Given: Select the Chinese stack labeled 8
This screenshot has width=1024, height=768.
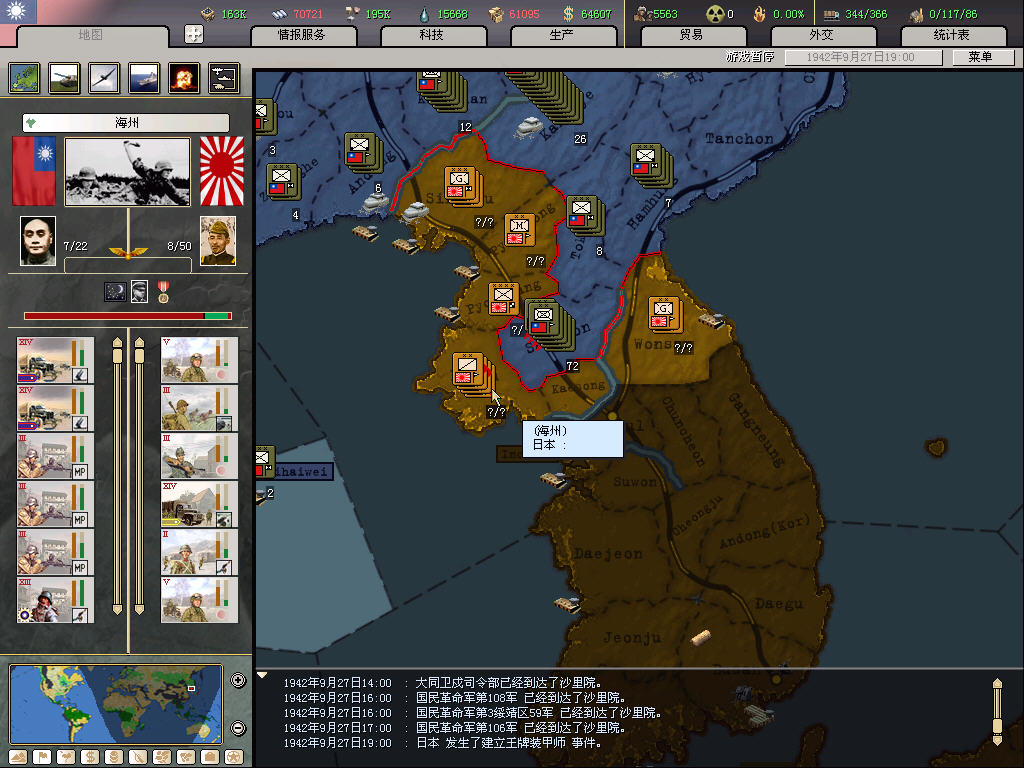Looking at the screenshot, I should (585, 215).
